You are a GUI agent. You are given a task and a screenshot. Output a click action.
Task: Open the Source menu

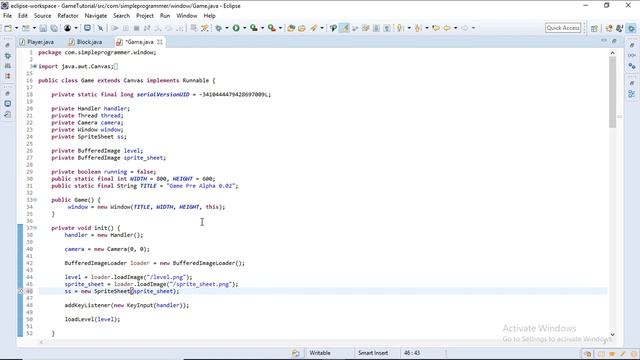[x=42, y=16]
